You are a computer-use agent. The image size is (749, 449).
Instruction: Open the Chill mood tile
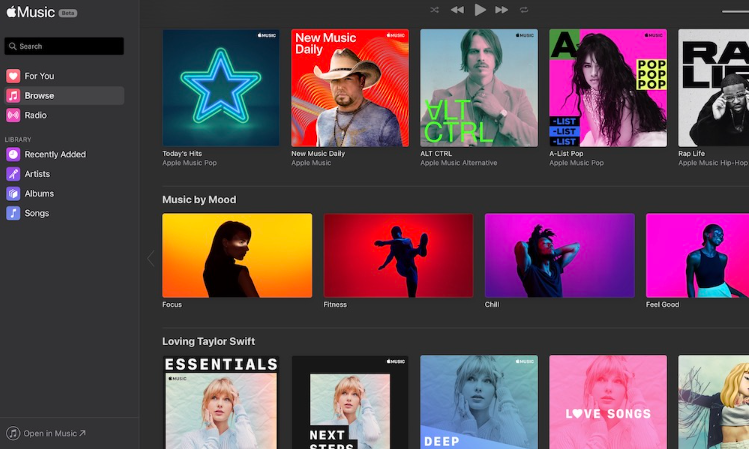[x=560, y=256]
